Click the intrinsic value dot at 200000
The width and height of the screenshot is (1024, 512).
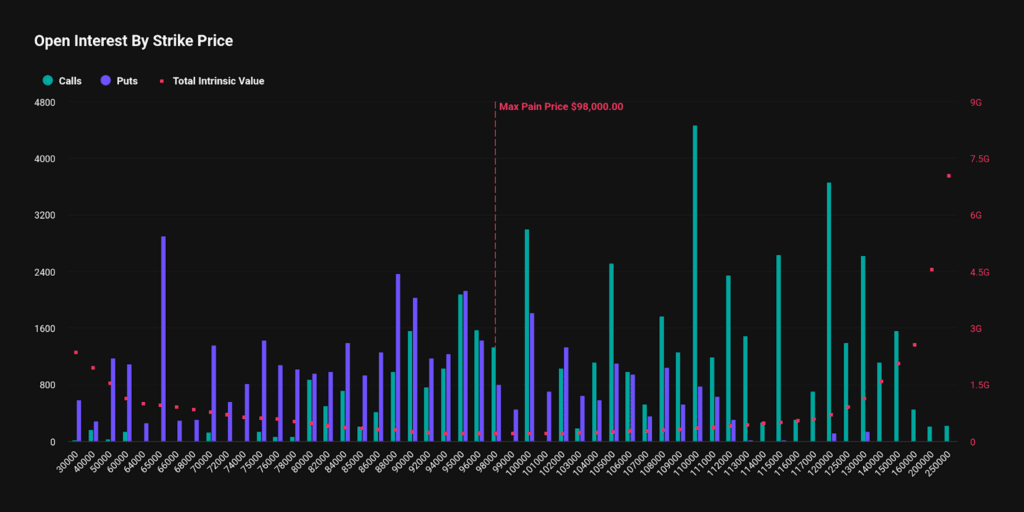(x=932, y=270)
